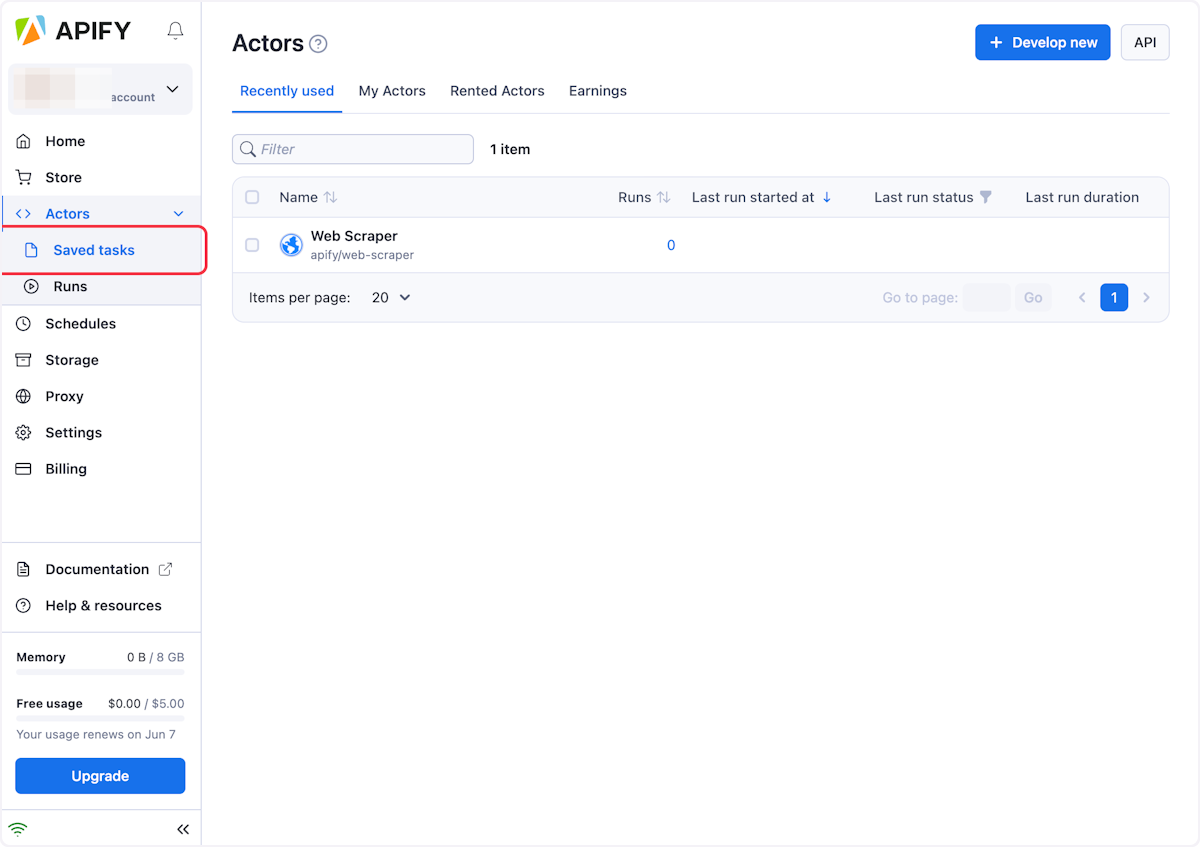Switch to the Earnings tab

tap(598, 91)
